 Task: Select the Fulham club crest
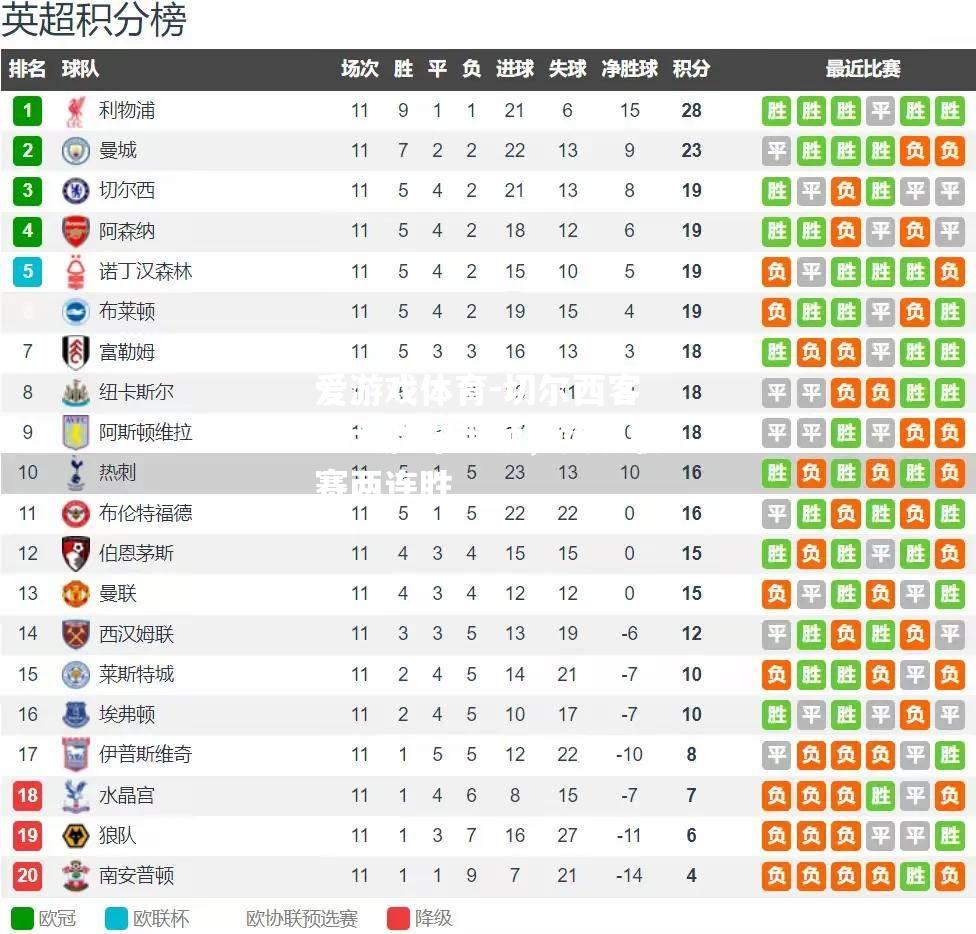[x=75, y=352]
